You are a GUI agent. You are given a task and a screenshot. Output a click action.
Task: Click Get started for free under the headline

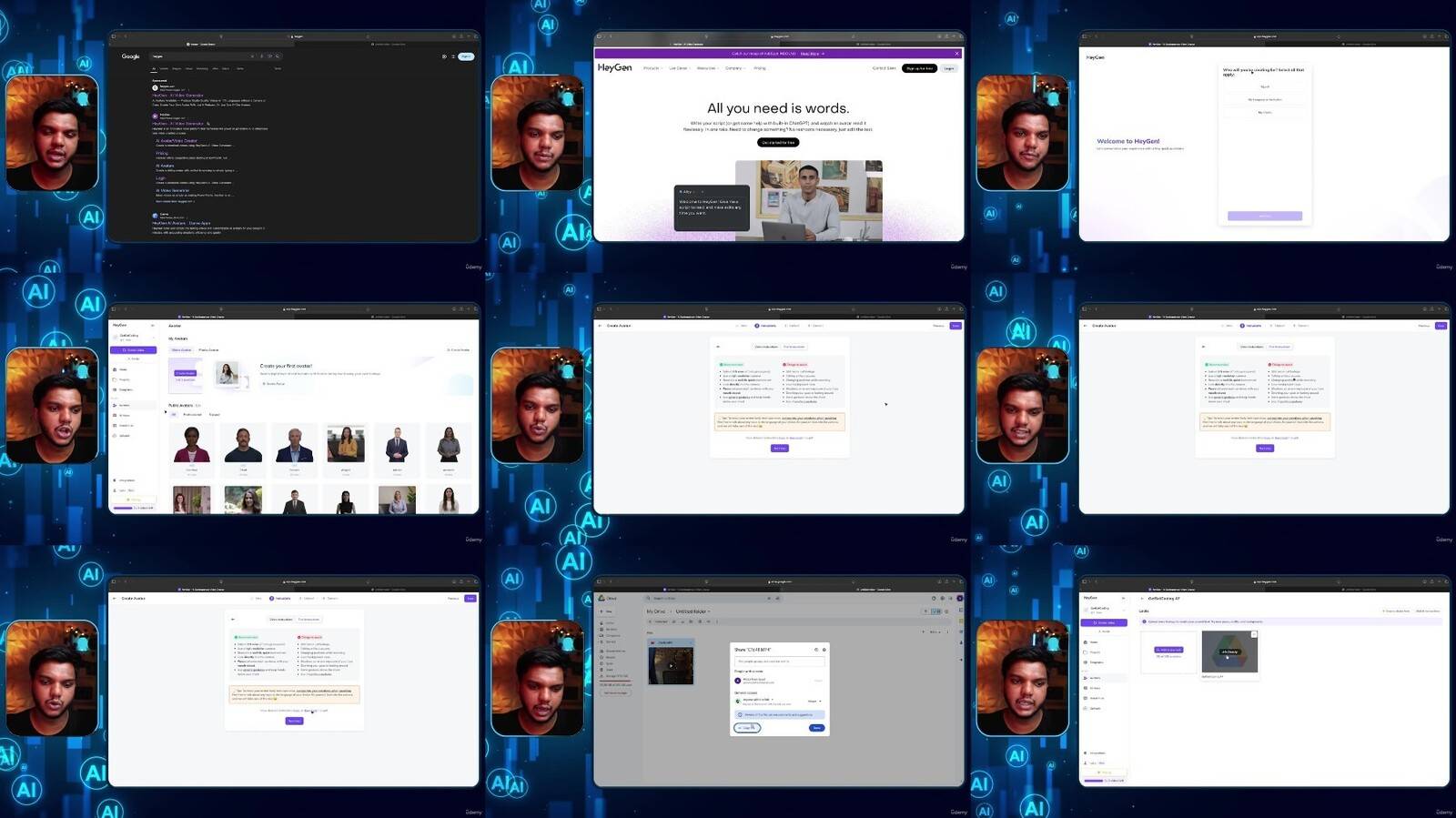[778, 143]
